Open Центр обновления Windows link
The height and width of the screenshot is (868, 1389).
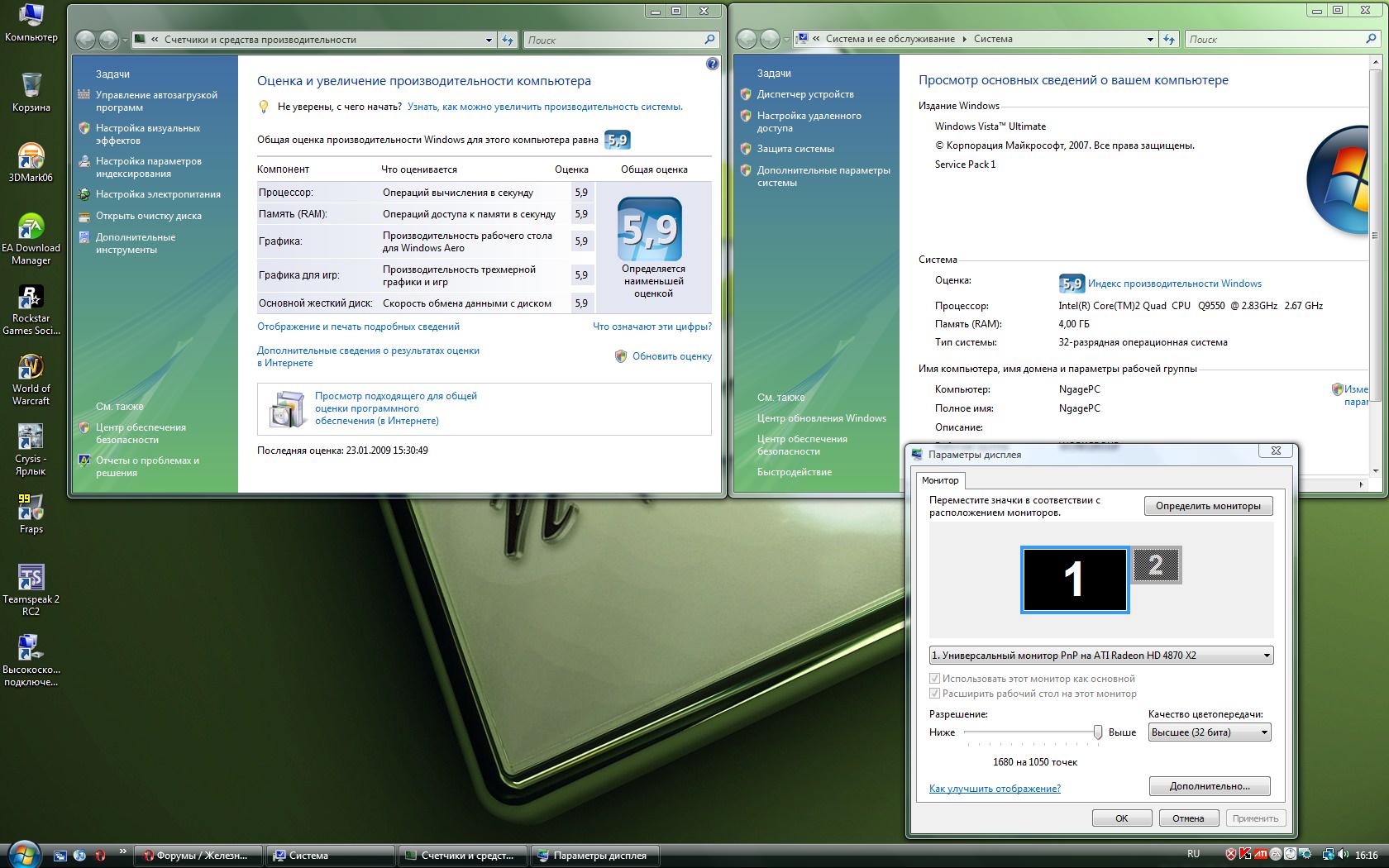[822, 418]
